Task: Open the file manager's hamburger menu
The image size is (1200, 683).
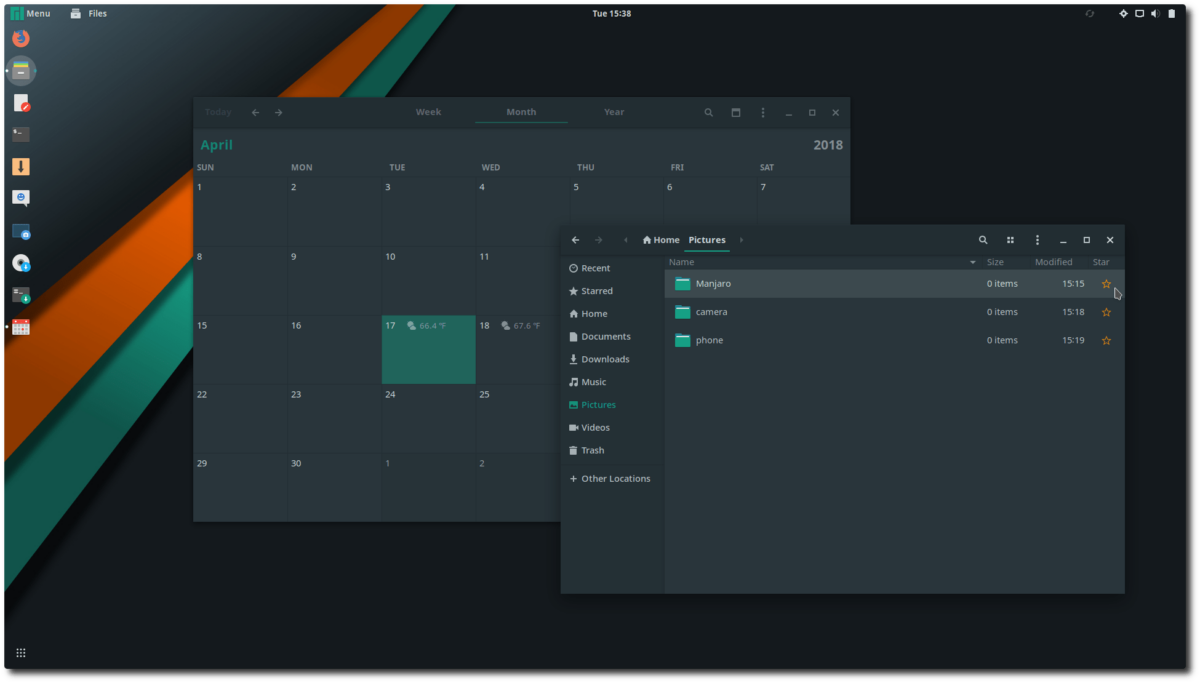Action: click(x=1037, y=240)
